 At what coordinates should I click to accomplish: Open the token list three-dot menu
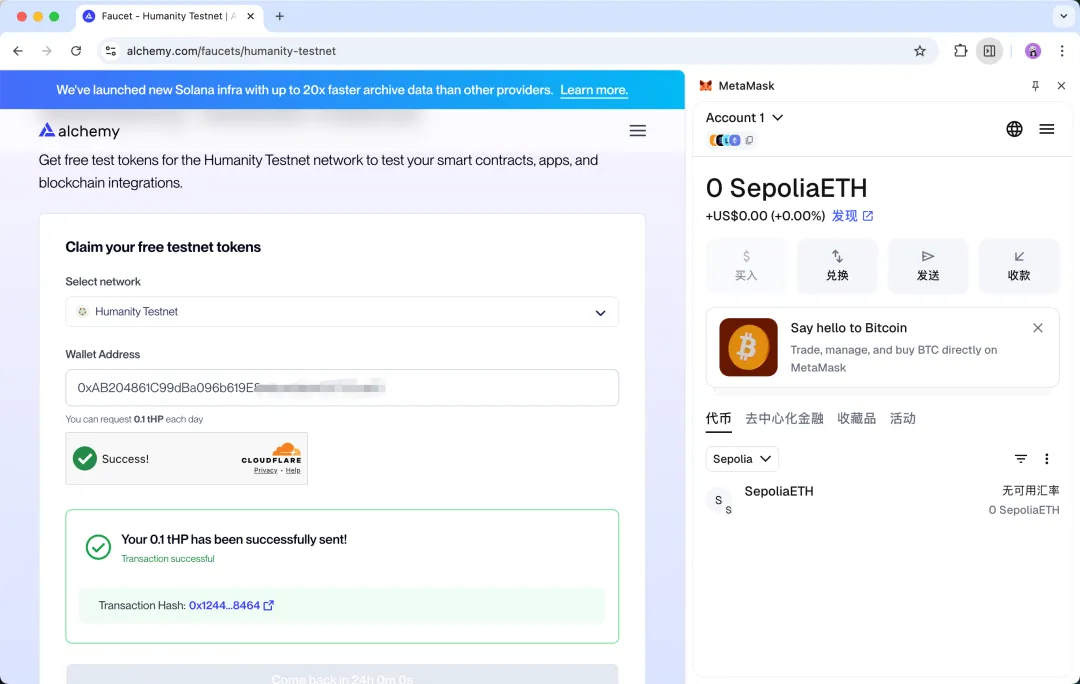pos(1046,459)
